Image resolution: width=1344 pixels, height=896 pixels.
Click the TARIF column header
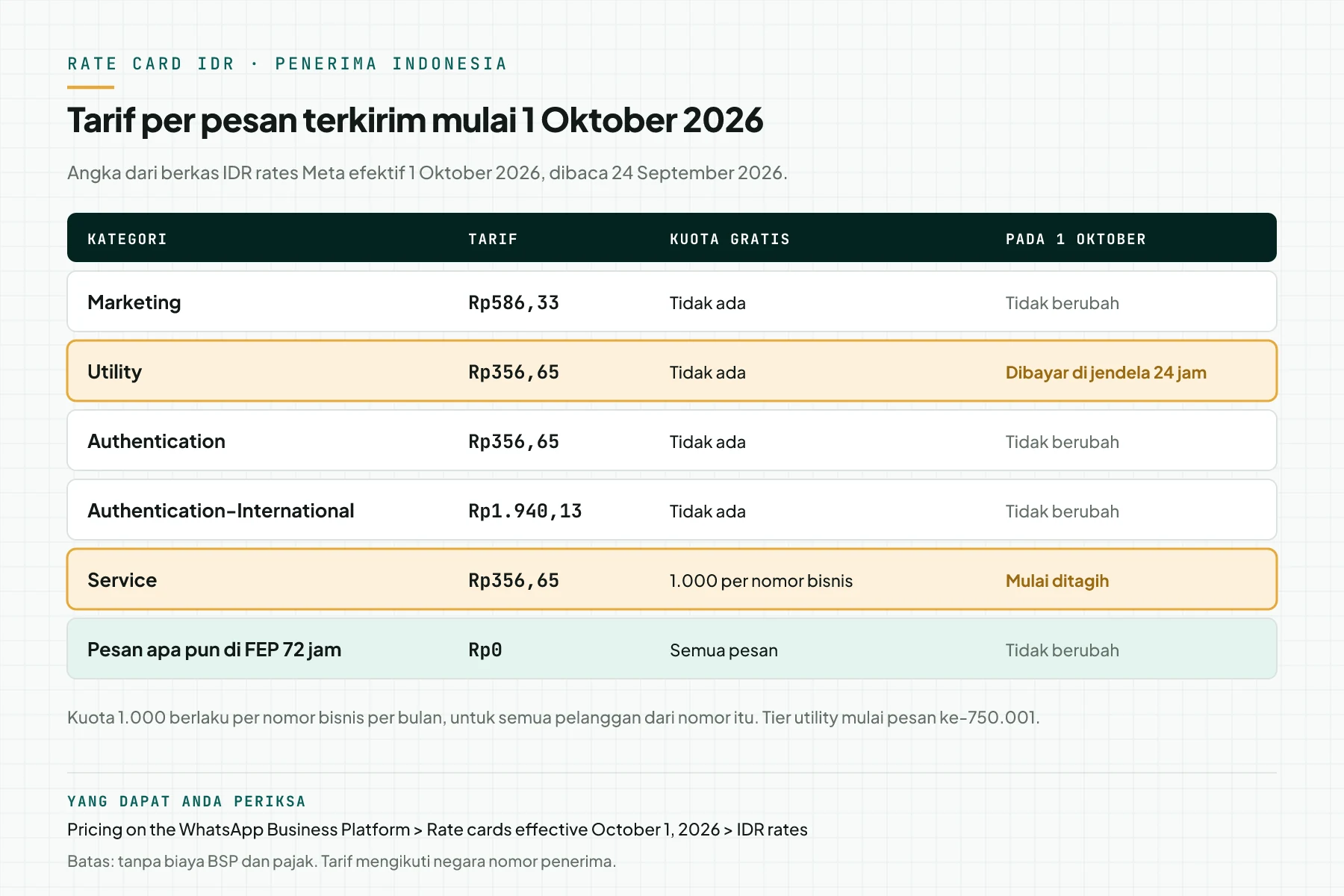pos(493,239)
